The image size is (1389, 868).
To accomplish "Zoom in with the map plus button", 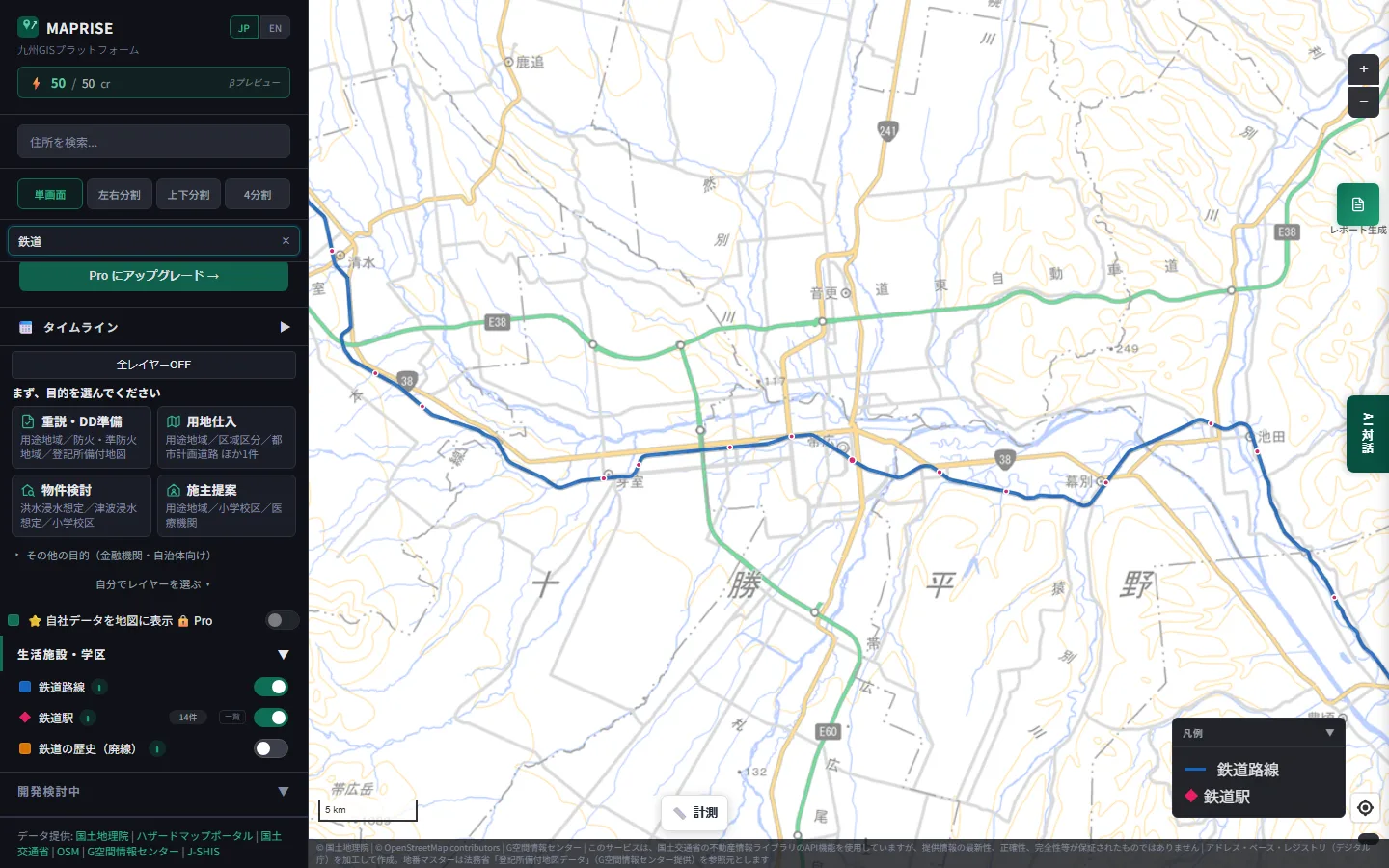I will pos(1363,69).
